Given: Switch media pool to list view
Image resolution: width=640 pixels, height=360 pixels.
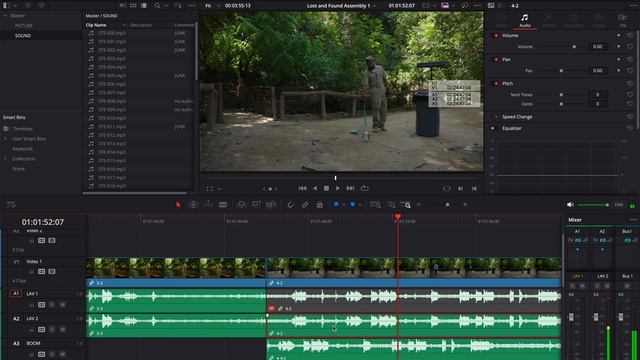Looking at the screenshot, I should [x=144, y=5].
